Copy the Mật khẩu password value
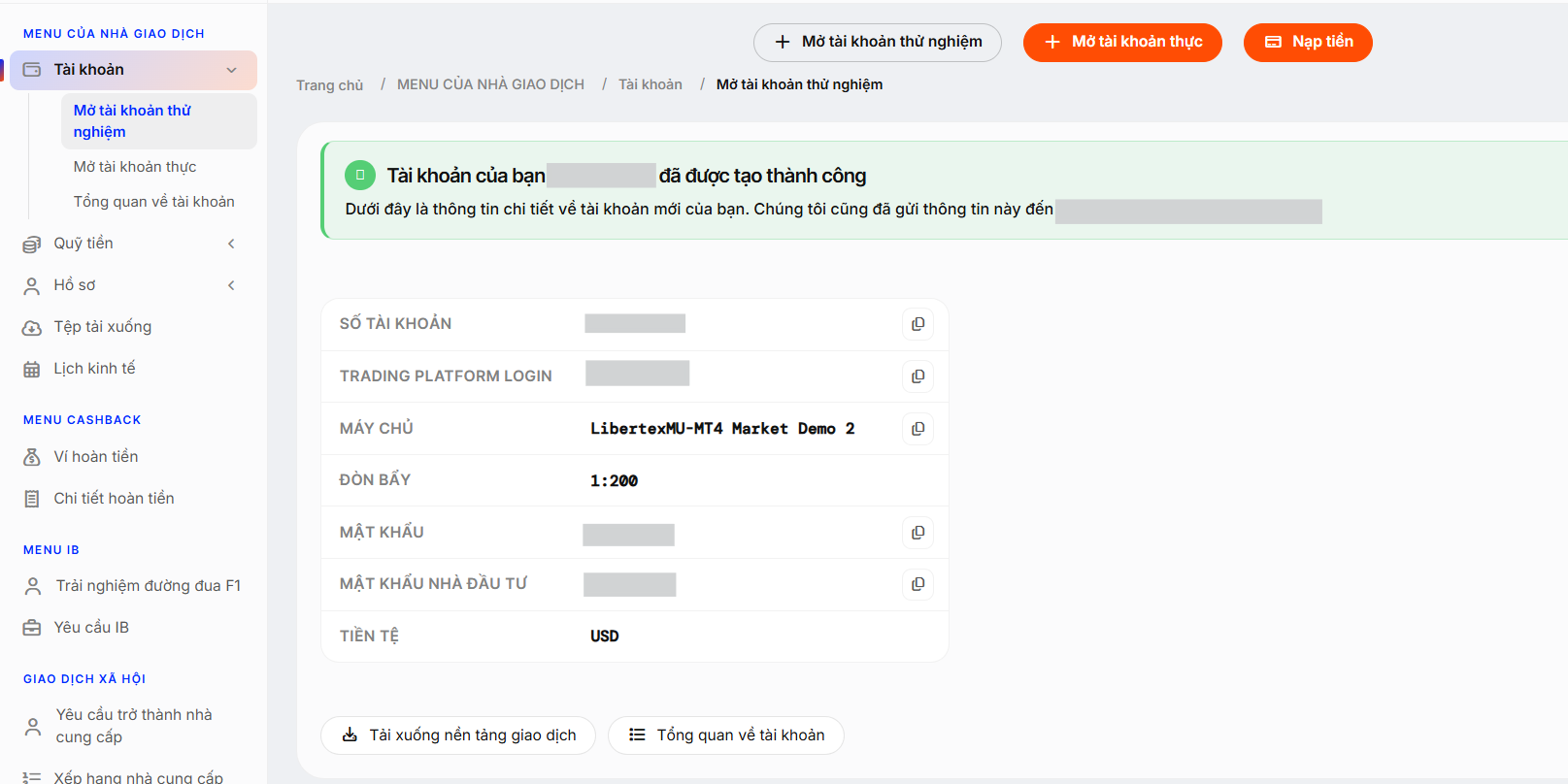Screen dimensions: 1568x784 coord(917,533)
